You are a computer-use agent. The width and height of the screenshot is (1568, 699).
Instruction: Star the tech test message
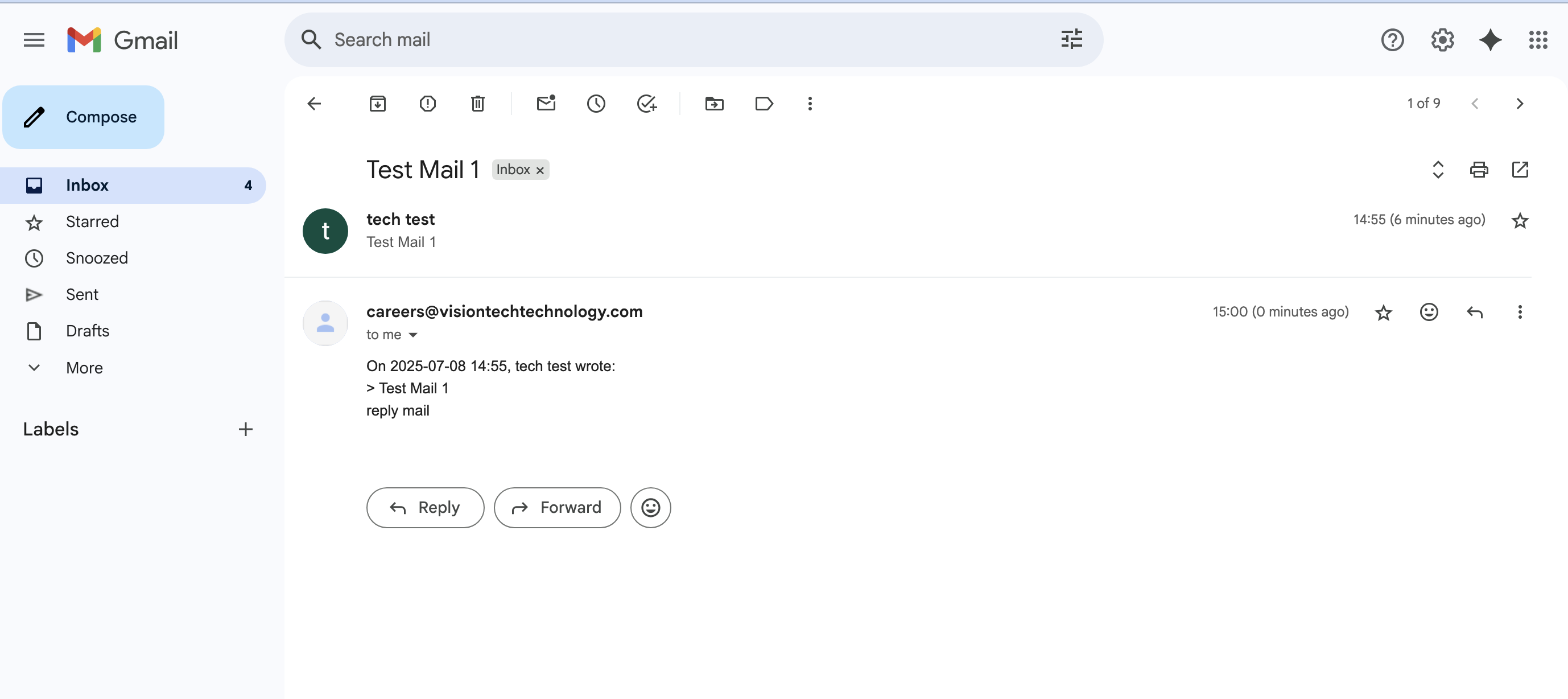[1520, 220]
